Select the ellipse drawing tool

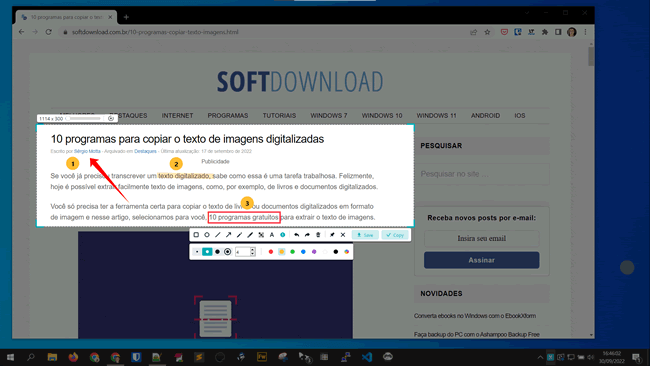coord(207,235)
